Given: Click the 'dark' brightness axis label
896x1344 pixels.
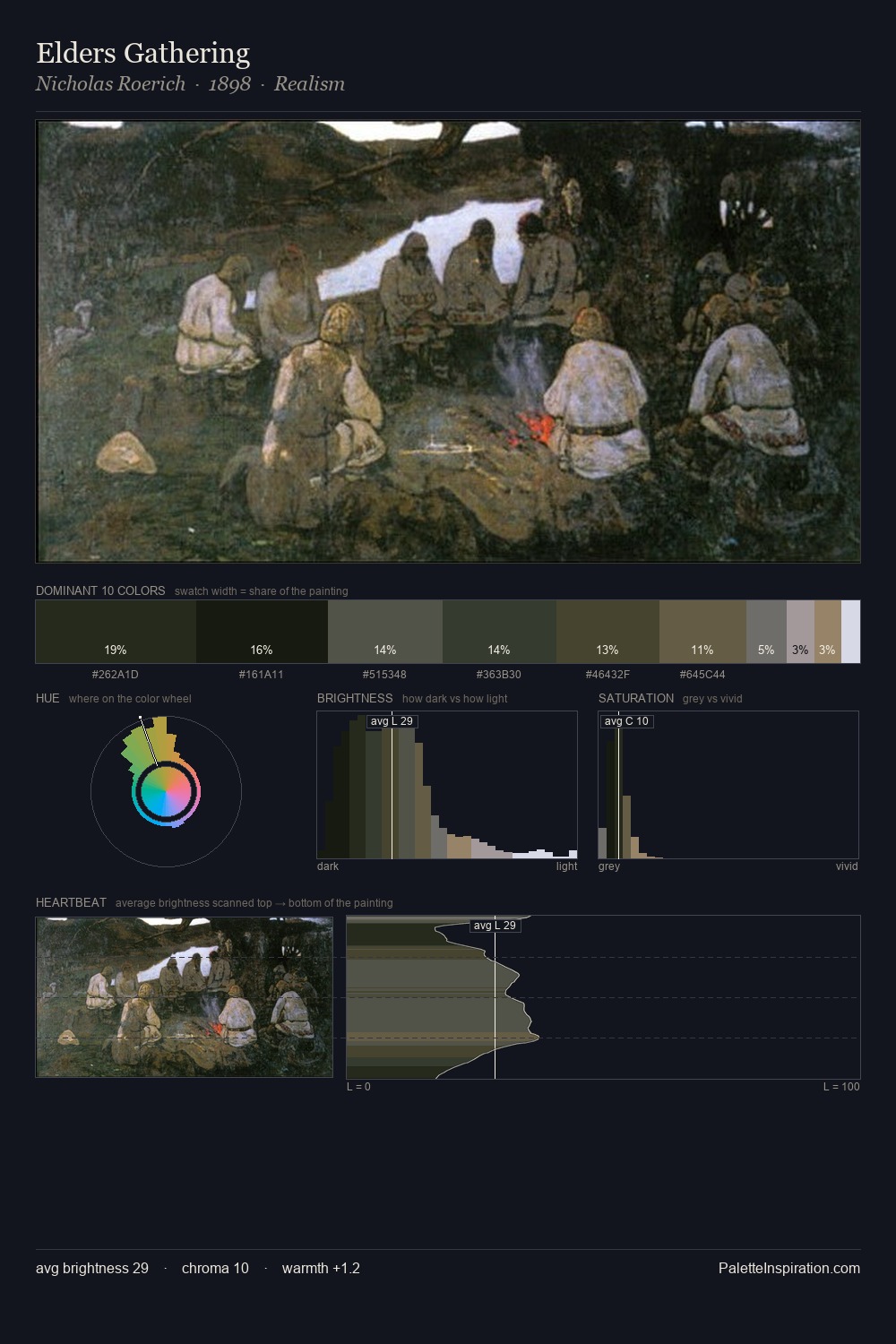Looking at the screenshot, I should pyautogui.click(x=328, y=866).
